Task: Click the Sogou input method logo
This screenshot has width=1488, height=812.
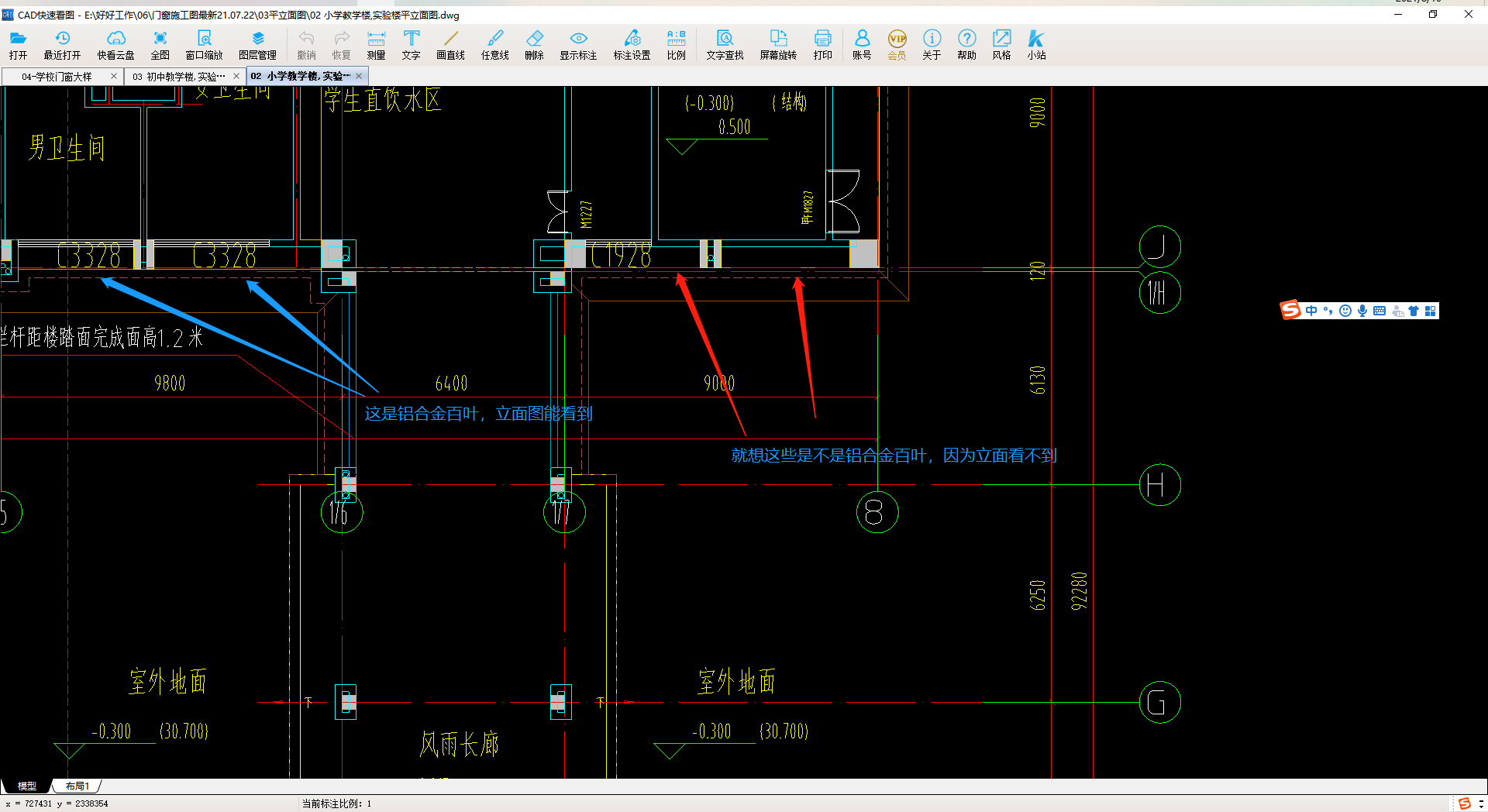Action: pos(1290,311)
